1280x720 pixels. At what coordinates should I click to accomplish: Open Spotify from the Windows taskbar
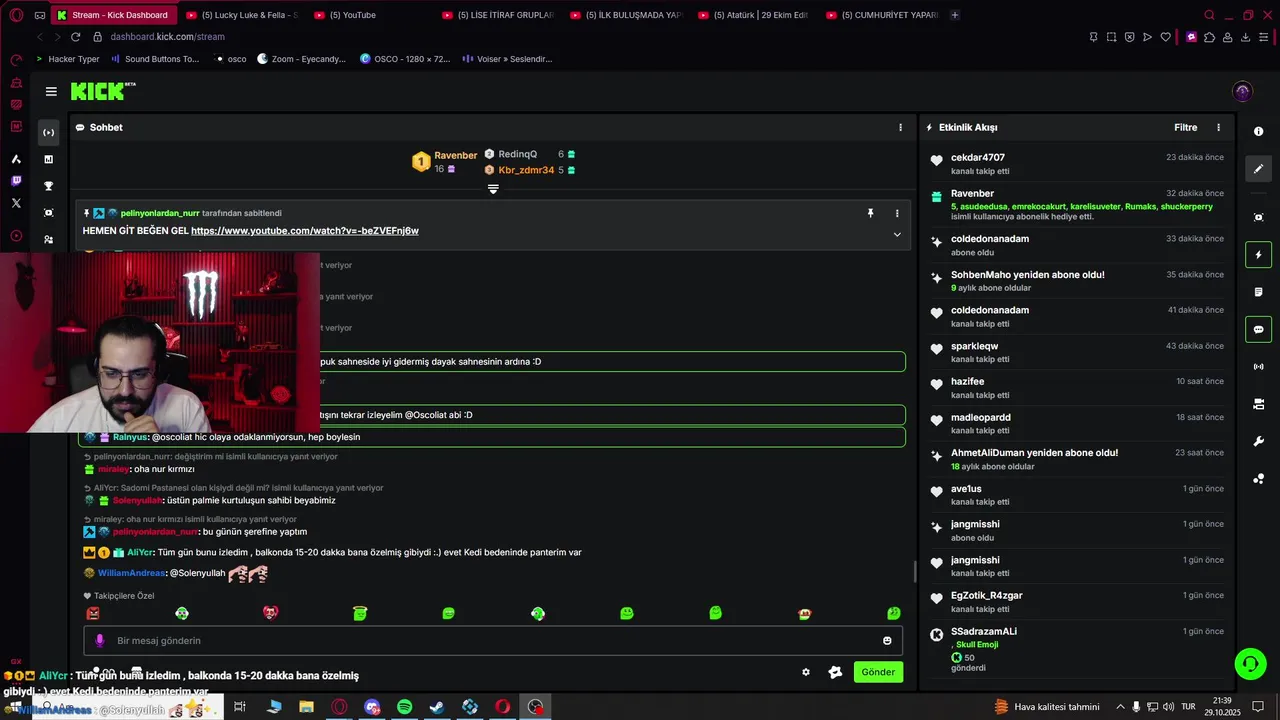[404, 707]
